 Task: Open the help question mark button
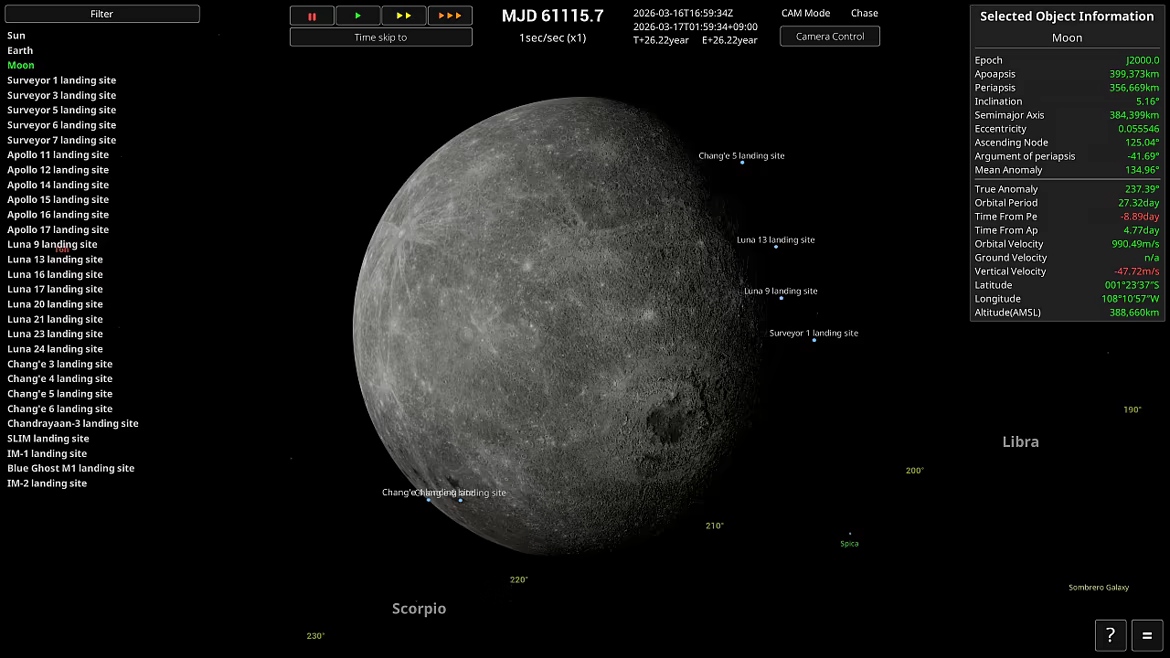[1110, 635]
